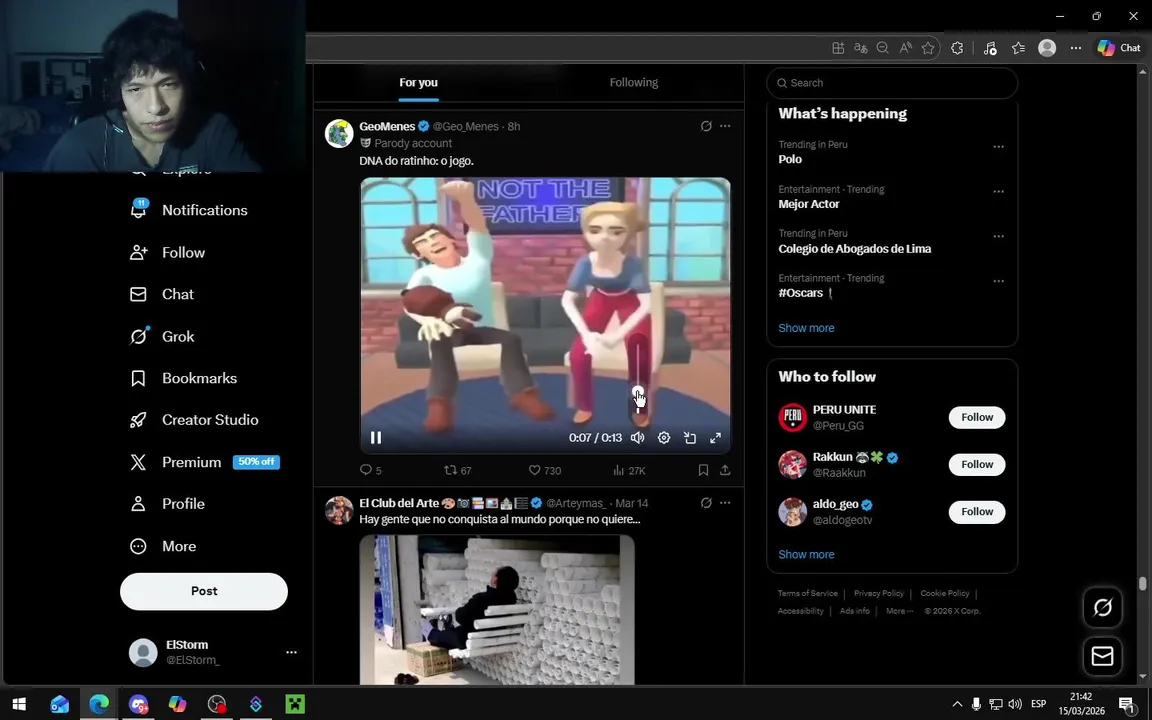This screenshot has height=720, width=1152.
Task: Open Copilot Chat in browser toolbar
Action: point(1119,48)
